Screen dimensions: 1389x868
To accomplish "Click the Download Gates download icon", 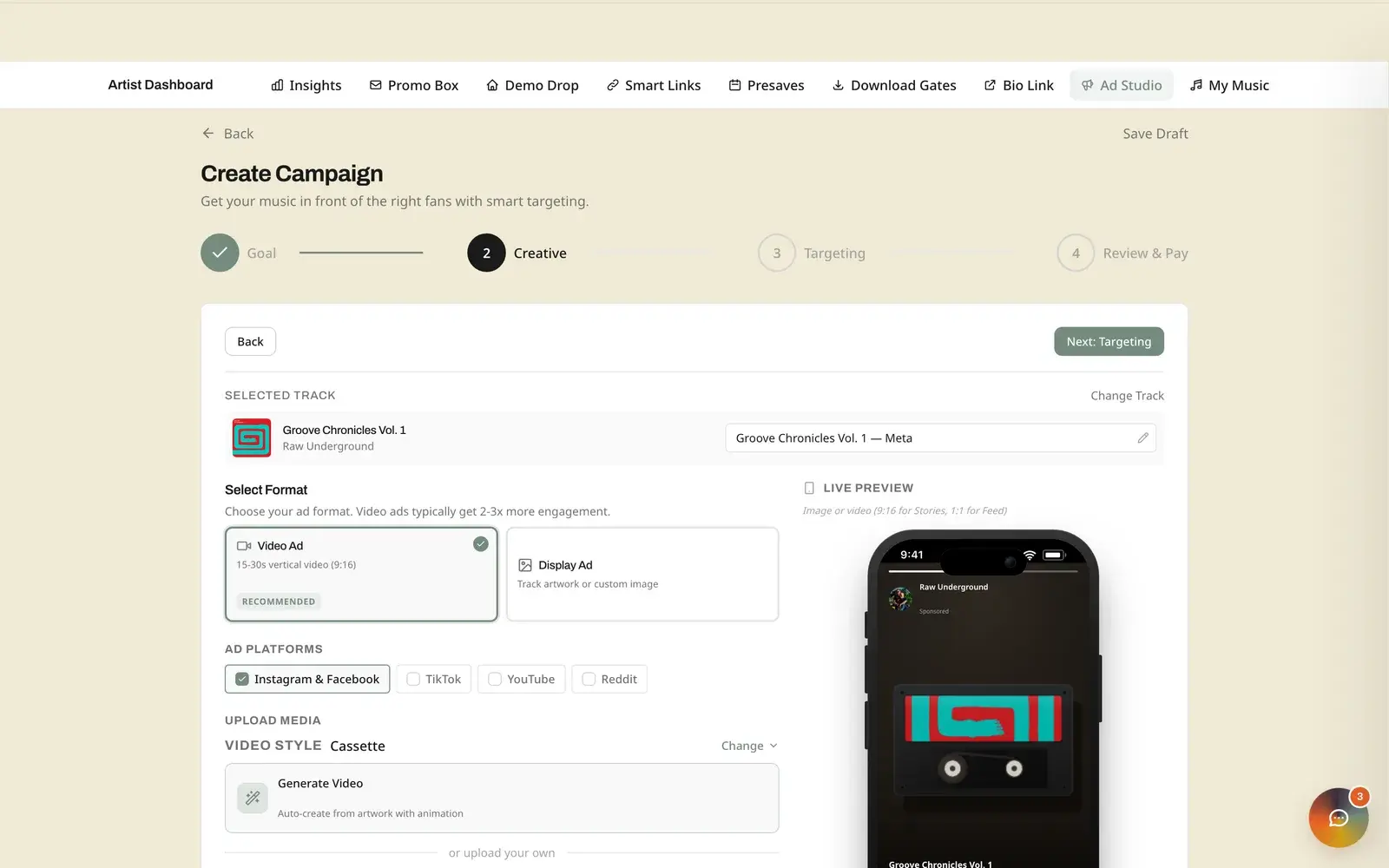I will click(x=838, y=85).
